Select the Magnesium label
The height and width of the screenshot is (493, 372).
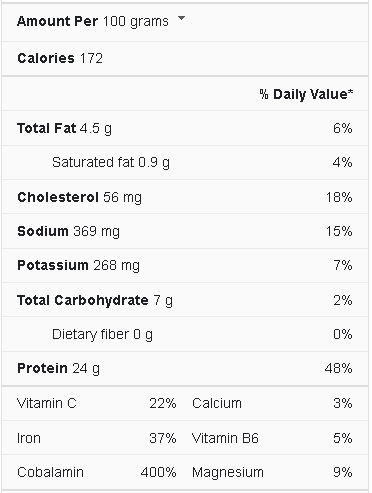(x=228, y=473)
